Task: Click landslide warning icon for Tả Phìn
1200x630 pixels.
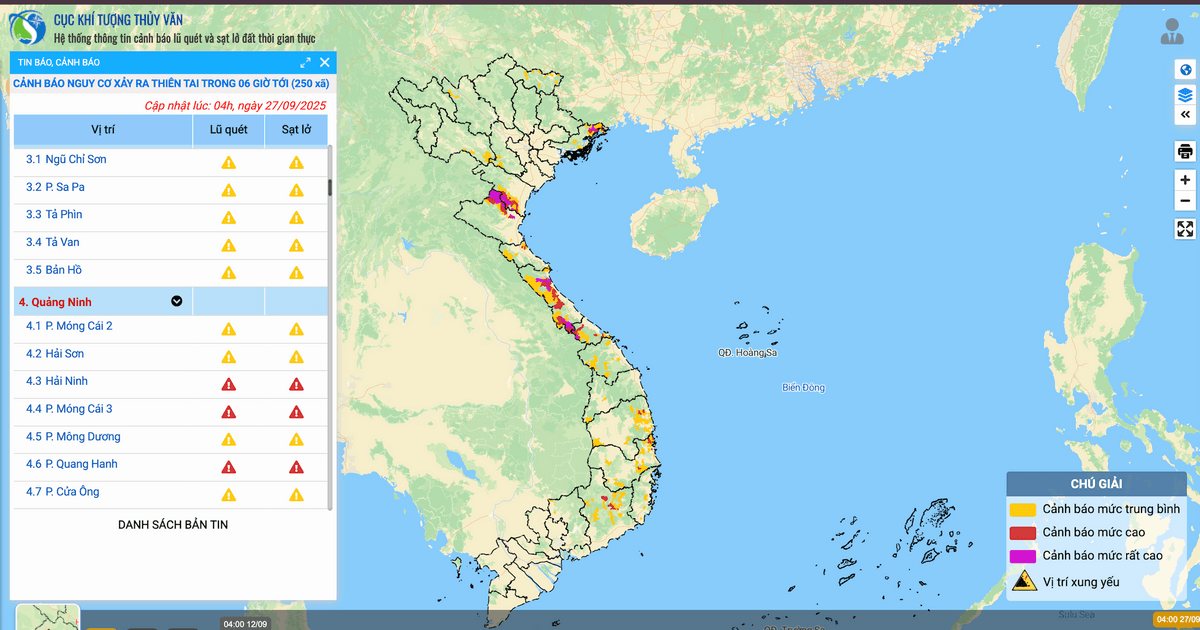Action: point(296,218)
